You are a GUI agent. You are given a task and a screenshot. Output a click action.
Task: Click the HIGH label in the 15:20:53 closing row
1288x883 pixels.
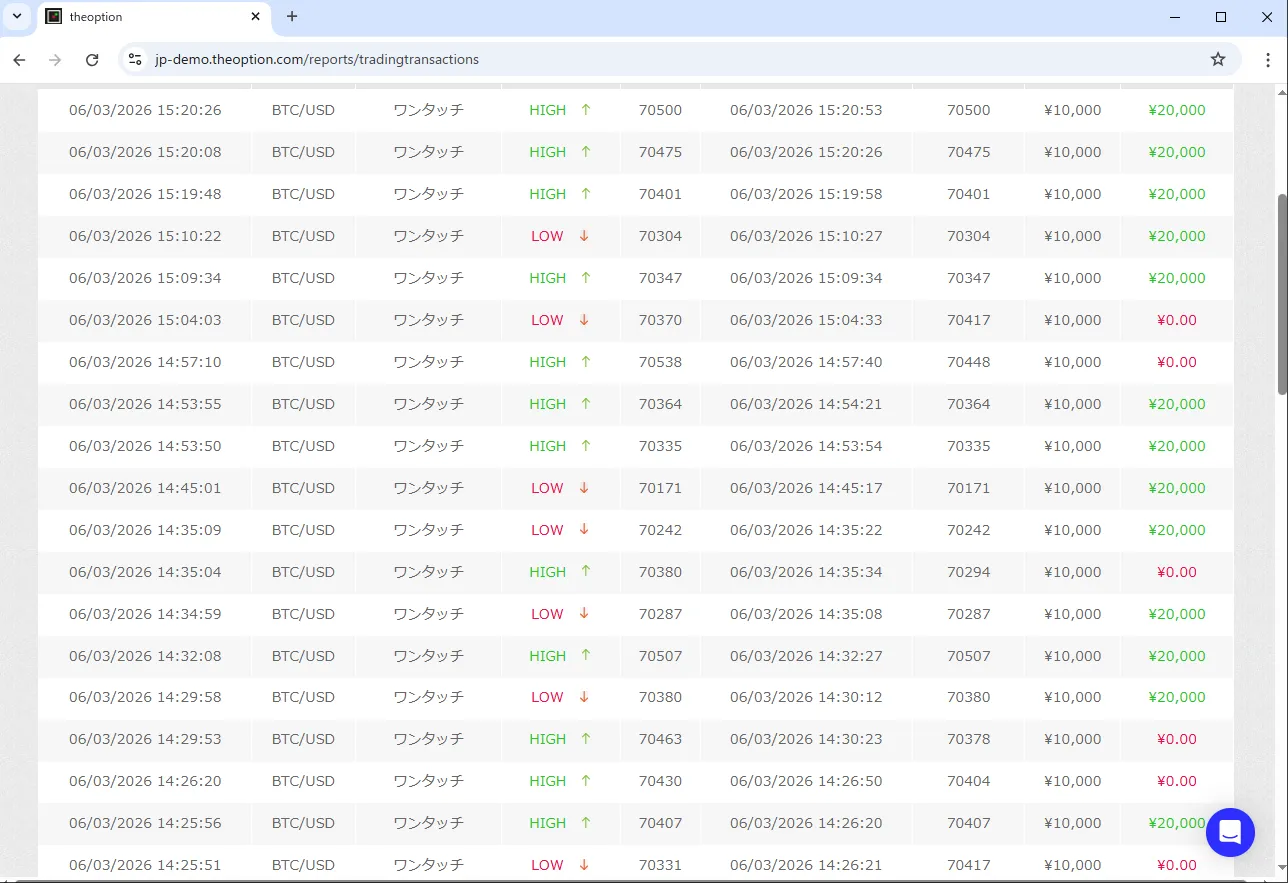tap(548, 110)
